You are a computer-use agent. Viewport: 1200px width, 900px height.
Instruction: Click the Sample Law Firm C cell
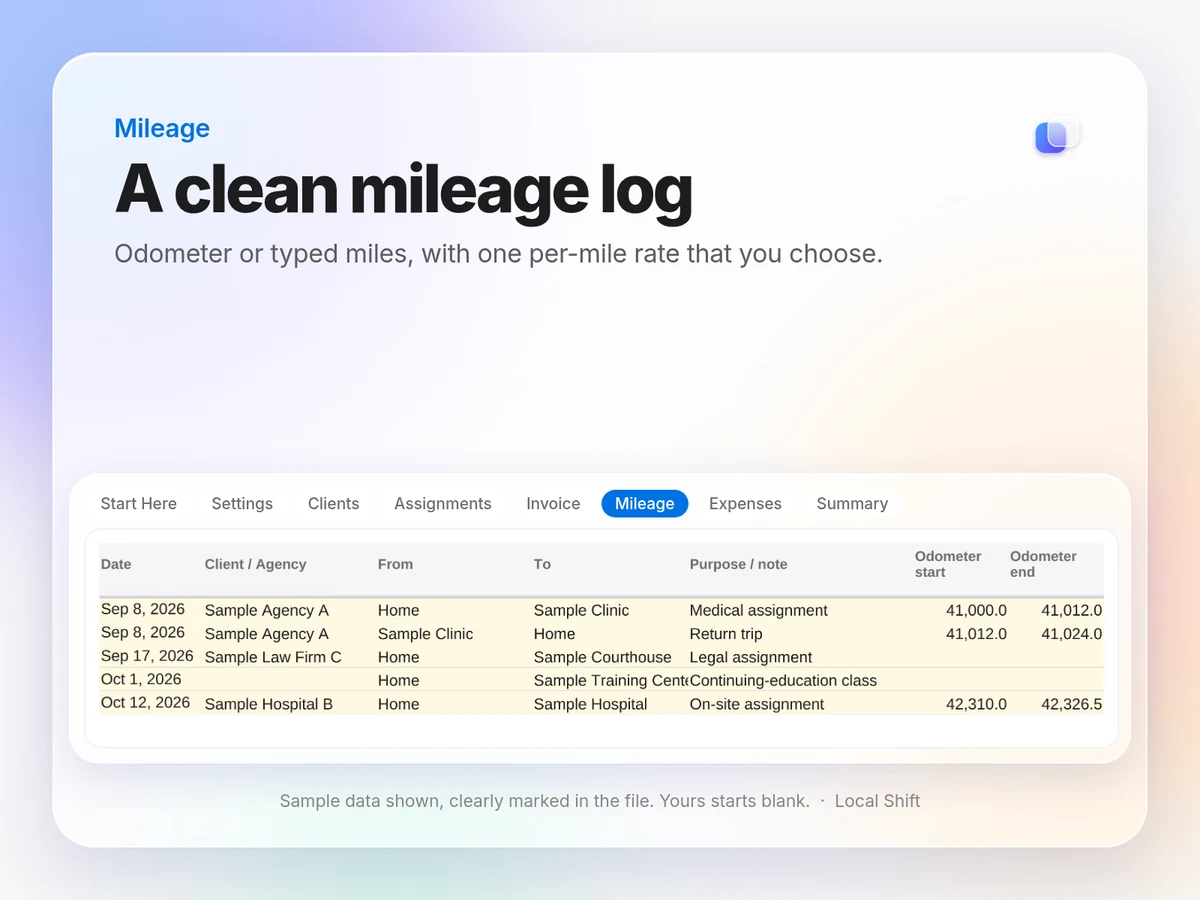point(273,657)
